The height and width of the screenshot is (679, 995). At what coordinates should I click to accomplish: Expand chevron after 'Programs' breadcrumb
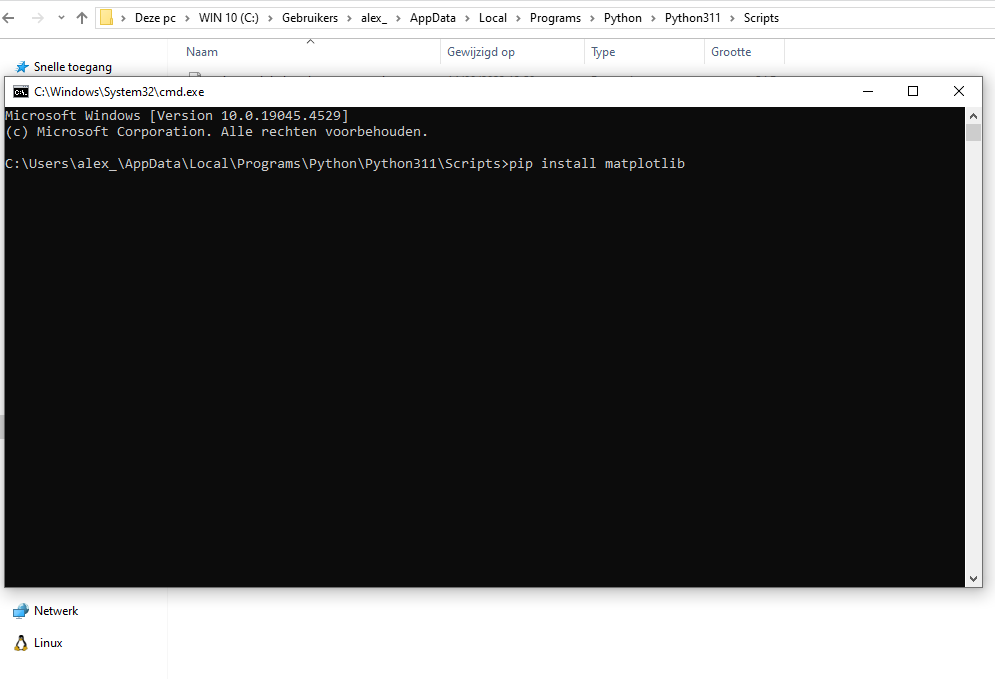(592, 18)
